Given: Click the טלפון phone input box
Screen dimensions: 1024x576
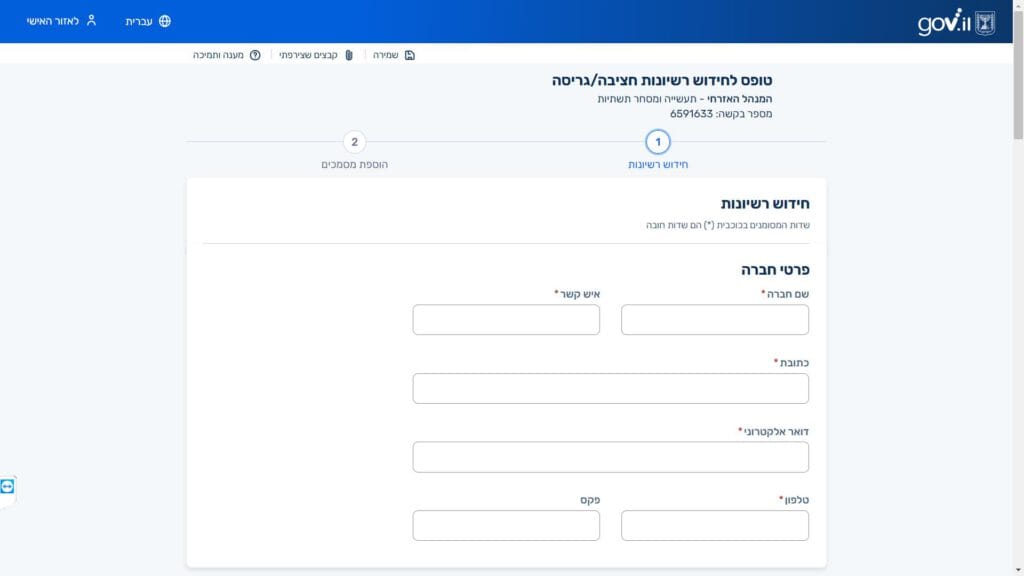Looking at the screenshot, I should click(x=715, y=525).
